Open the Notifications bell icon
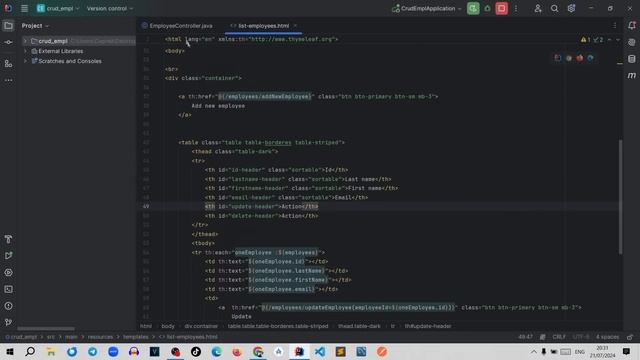The width and height of the screenshot is (640, 360). coord(631,26)
